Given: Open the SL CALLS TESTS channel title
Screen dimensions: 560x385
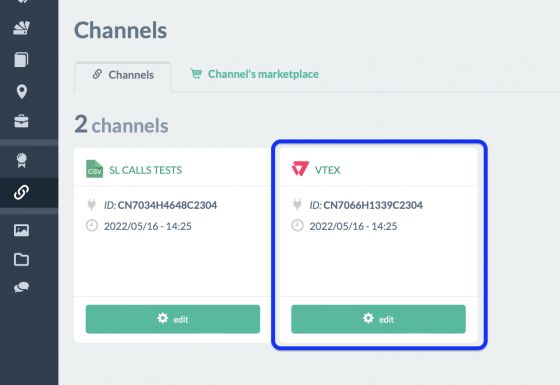Looking at the screenshot, I should [x=145, y=170].
